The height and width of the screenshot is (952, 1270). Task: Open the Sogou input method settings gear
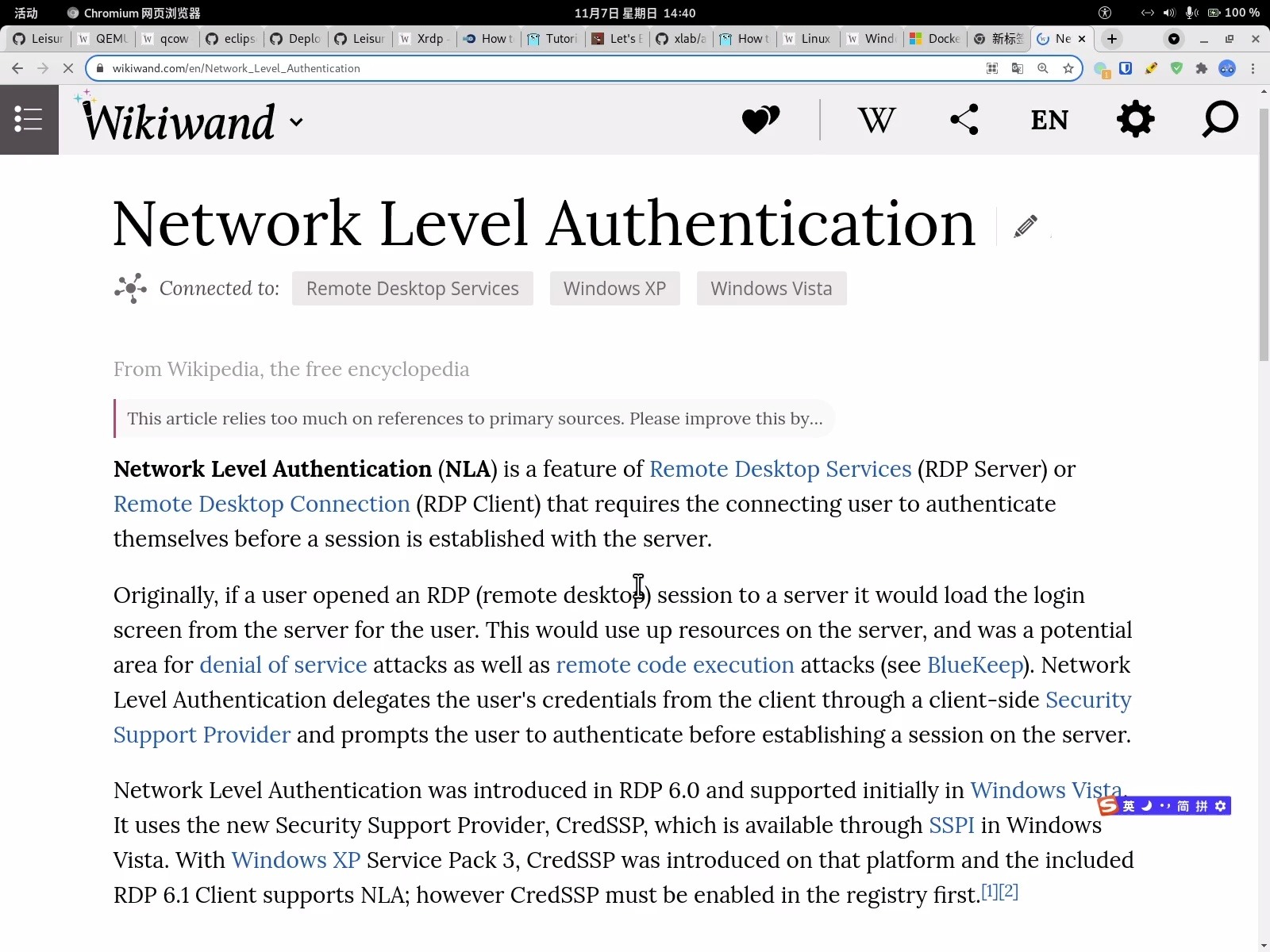(1221, 806)
